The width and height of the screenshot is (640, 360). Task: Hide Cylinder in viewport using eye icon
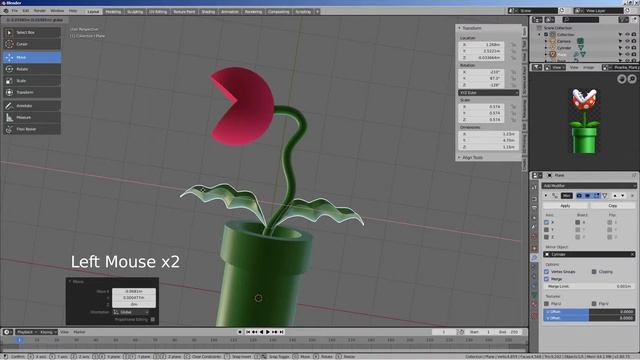pyautogui.click(x=627, y=48)
